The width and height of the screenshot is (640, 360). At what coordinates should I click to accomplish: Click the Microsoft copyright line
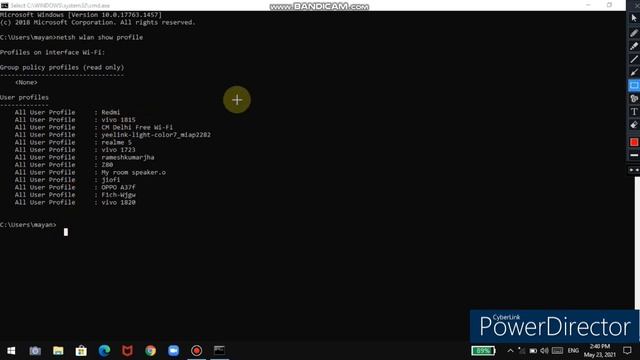coord(98,22)
